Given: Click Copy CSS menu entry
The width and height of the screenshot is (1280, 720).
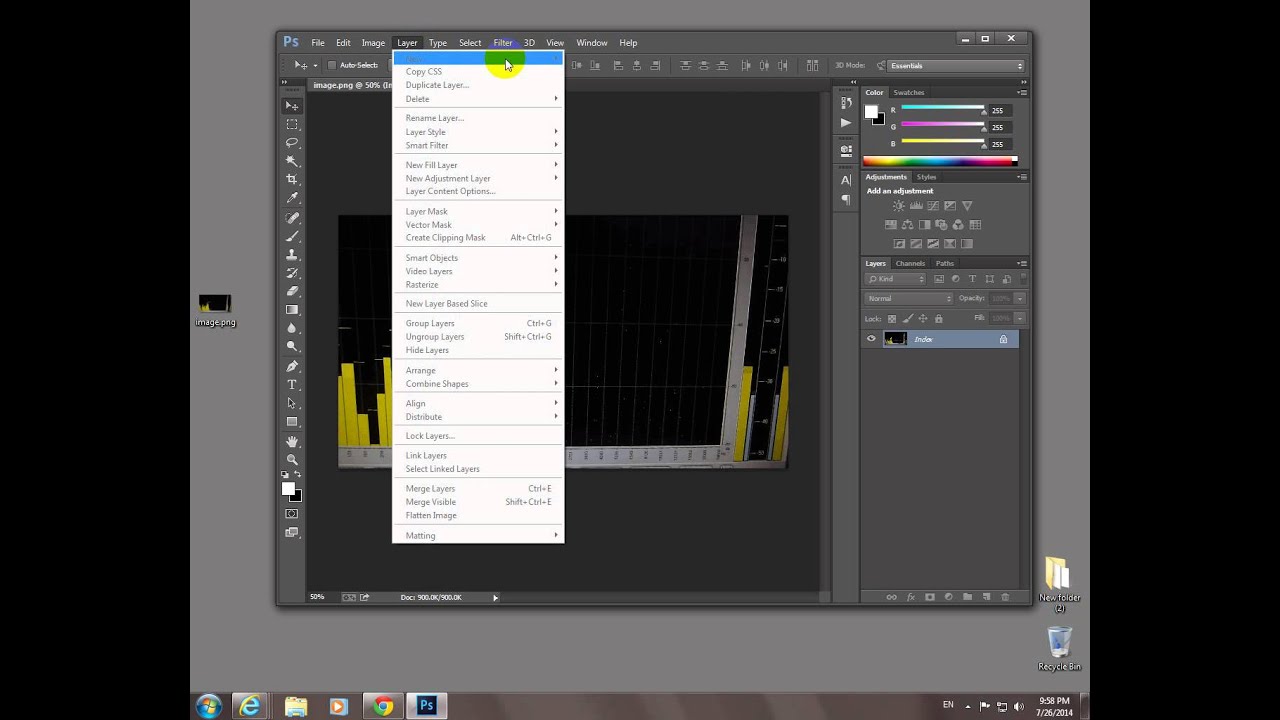Looking at the screenshot, I should (x=479, y=72).
